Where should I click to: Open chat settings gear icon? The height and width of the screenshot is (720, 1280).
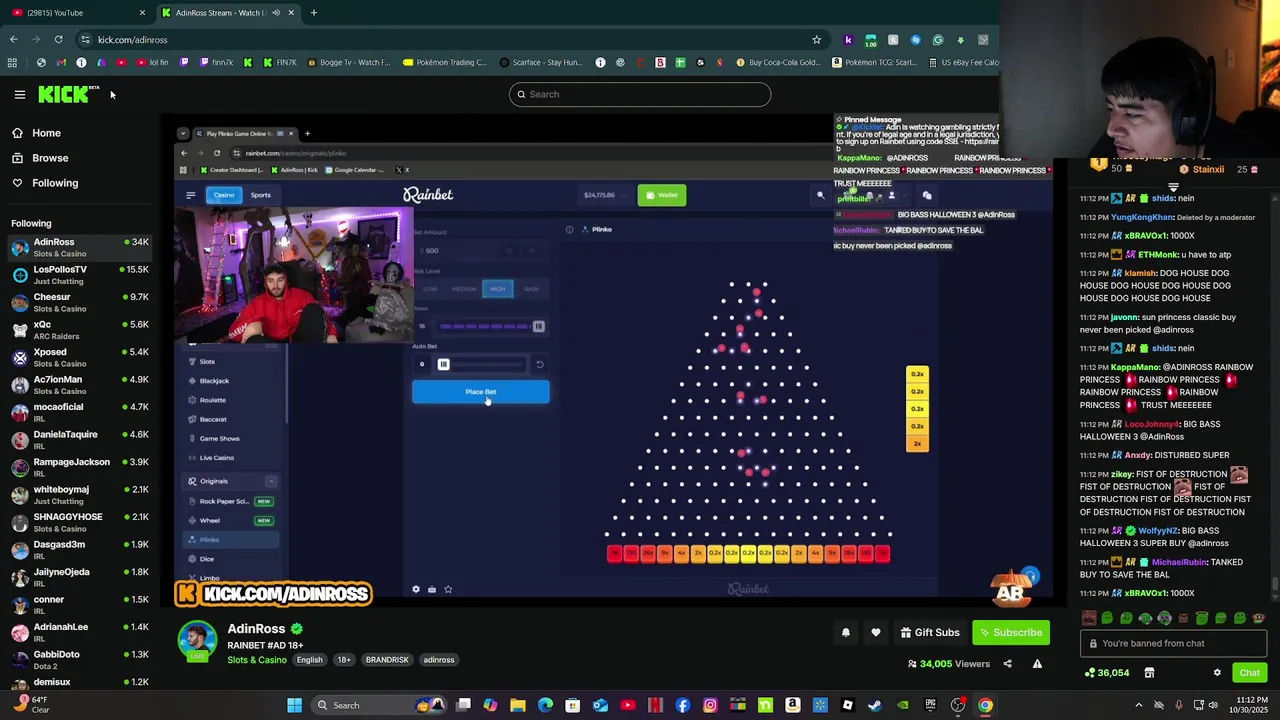click(1217, 673)
